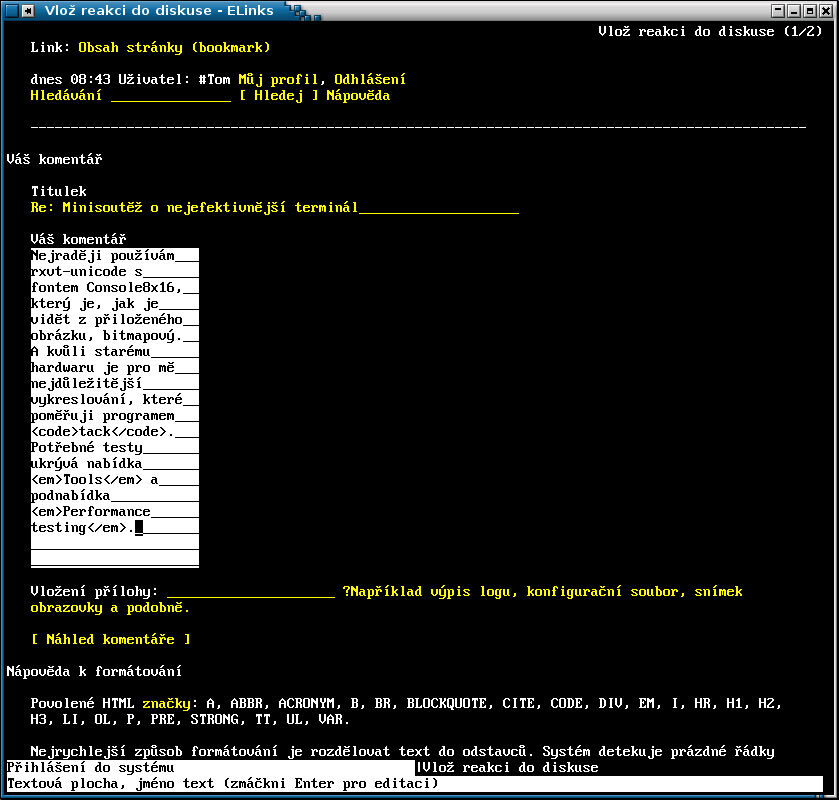Open the 'značky' link in formatting help

(166, 704)
